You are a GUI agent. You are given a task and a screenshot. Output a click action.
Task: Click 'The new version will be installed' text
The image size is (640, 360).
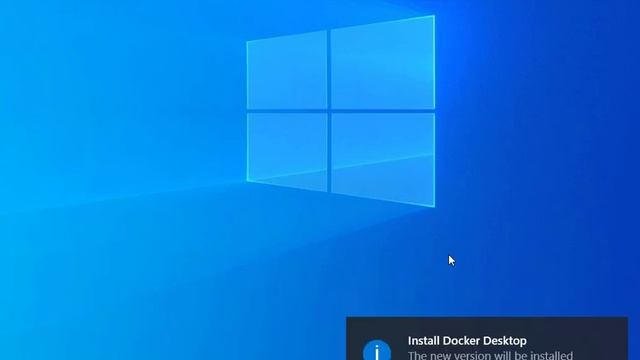click(490, 356)
